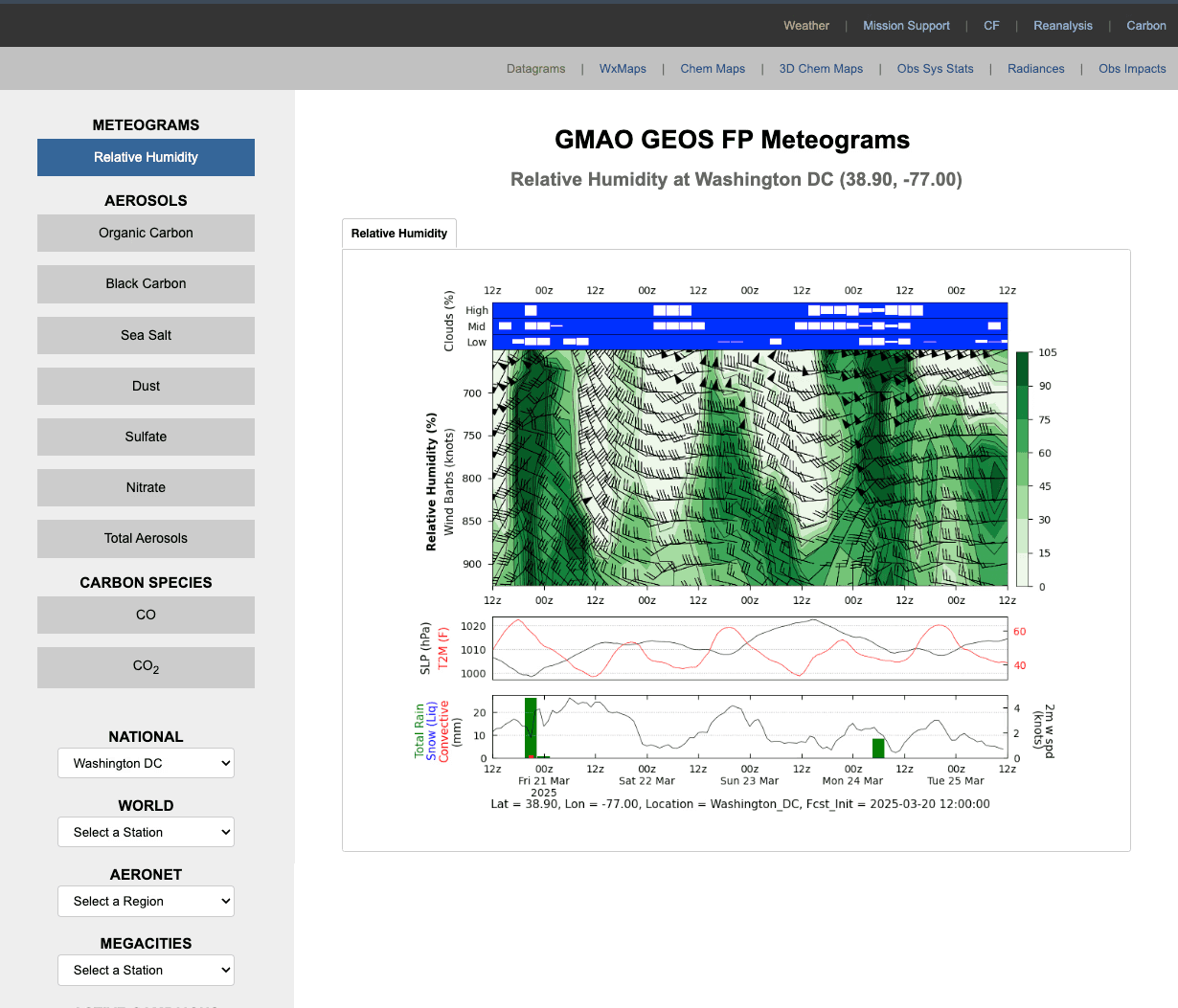1178x1008 pixels.
Task: Select Datagrams in the secondary menu
Action: point(535,69)
